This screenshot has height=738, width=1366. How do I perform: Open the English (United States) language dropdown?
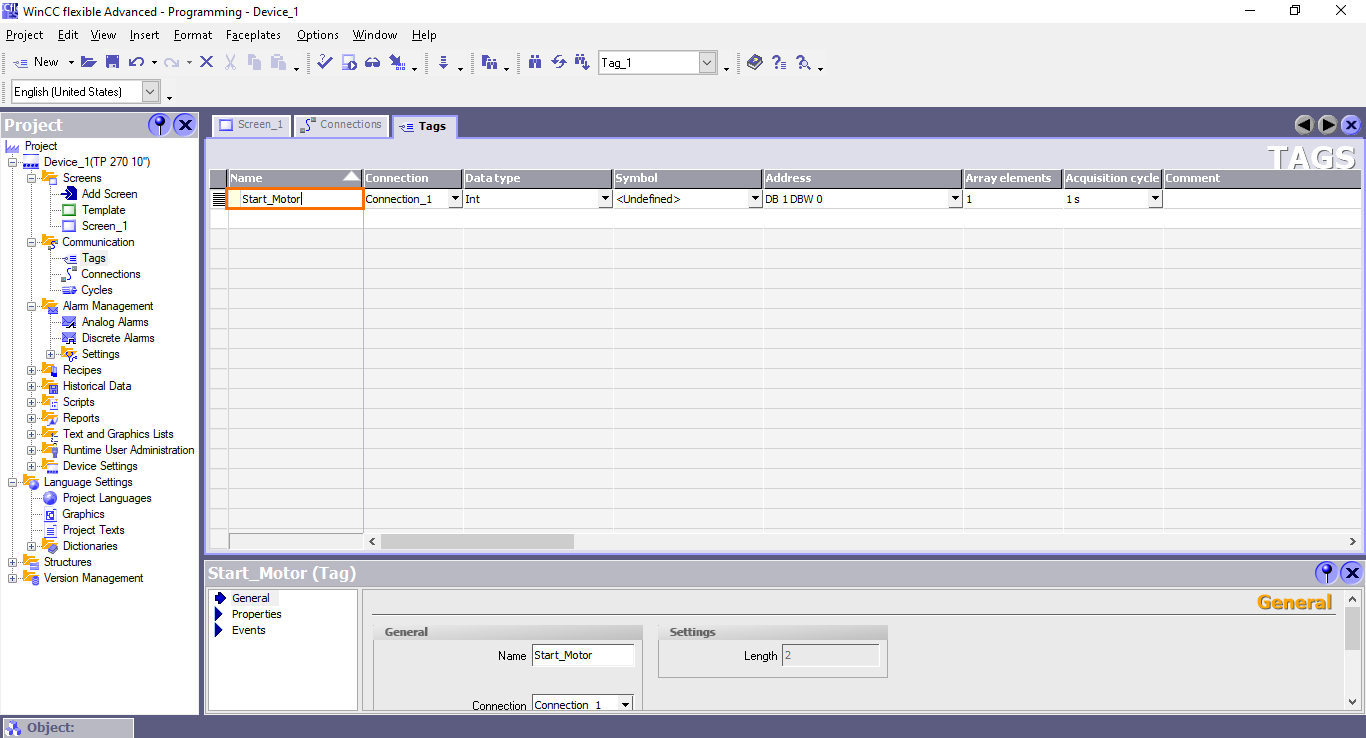point(151,92)
